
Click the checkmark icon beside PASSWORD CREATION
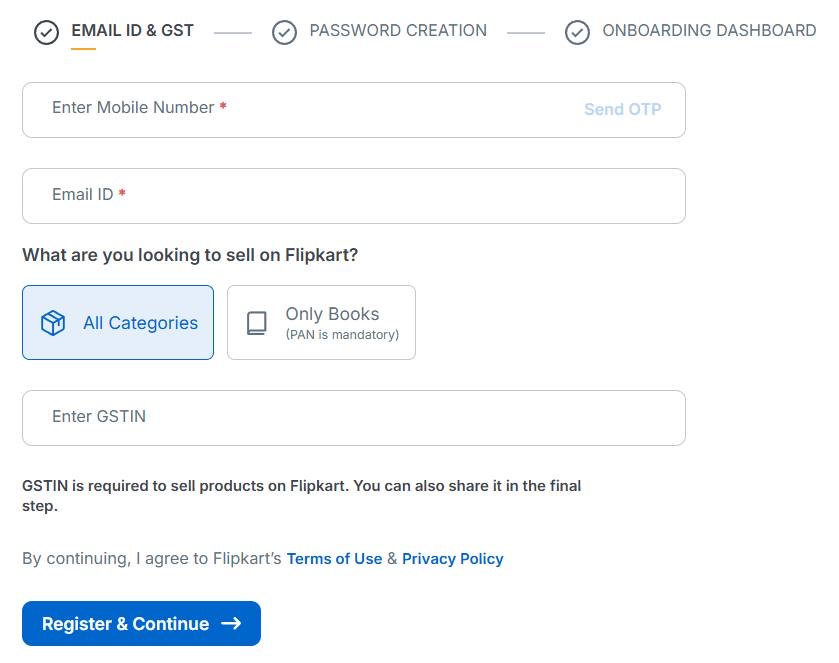click(x=284, y=31)
